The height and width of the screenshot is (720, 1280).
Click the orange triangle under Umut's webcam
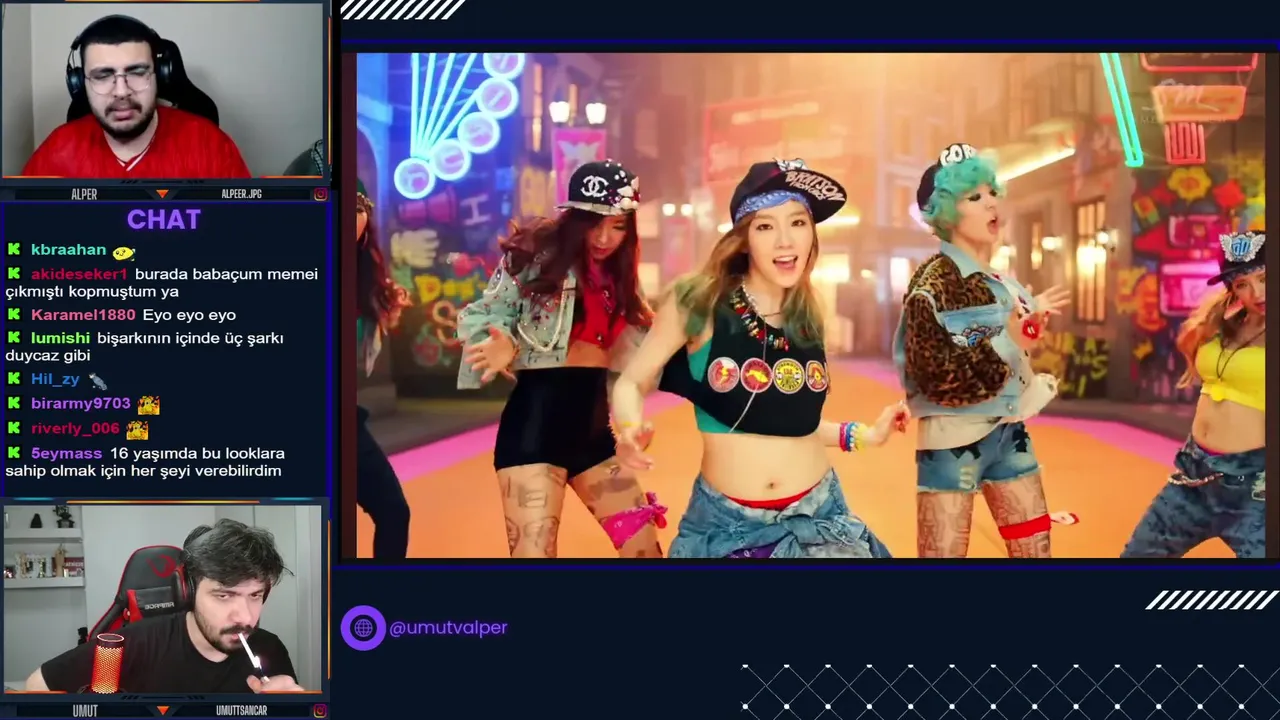coord(163,711)
